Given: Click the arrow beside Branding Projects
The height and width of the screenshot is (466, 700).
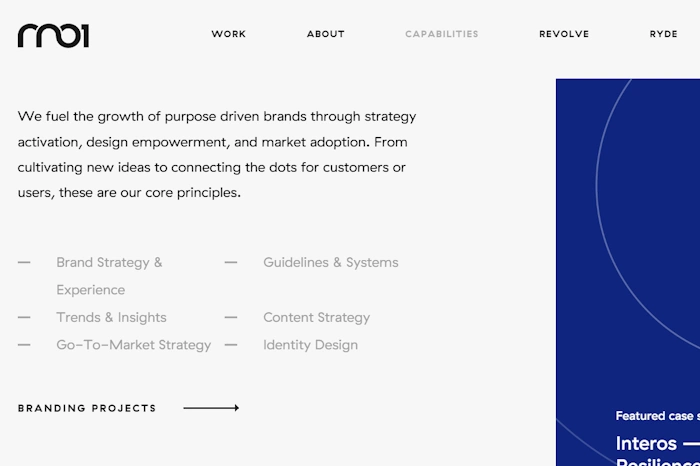Looking at the screenshot, I should coord(211,408).
